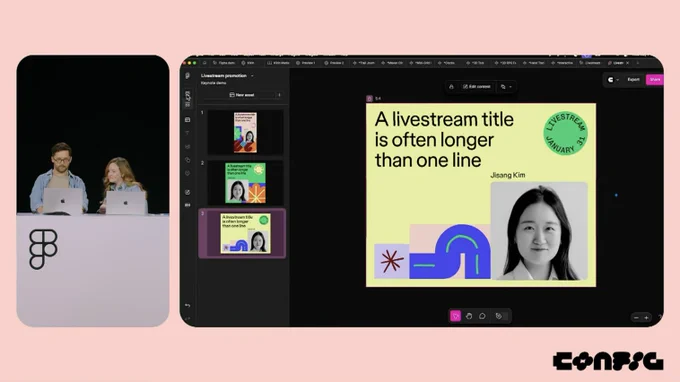Click the lock icon beside Edit content
The height and width of the screenshot is (382, 680).
coord(451,87)
